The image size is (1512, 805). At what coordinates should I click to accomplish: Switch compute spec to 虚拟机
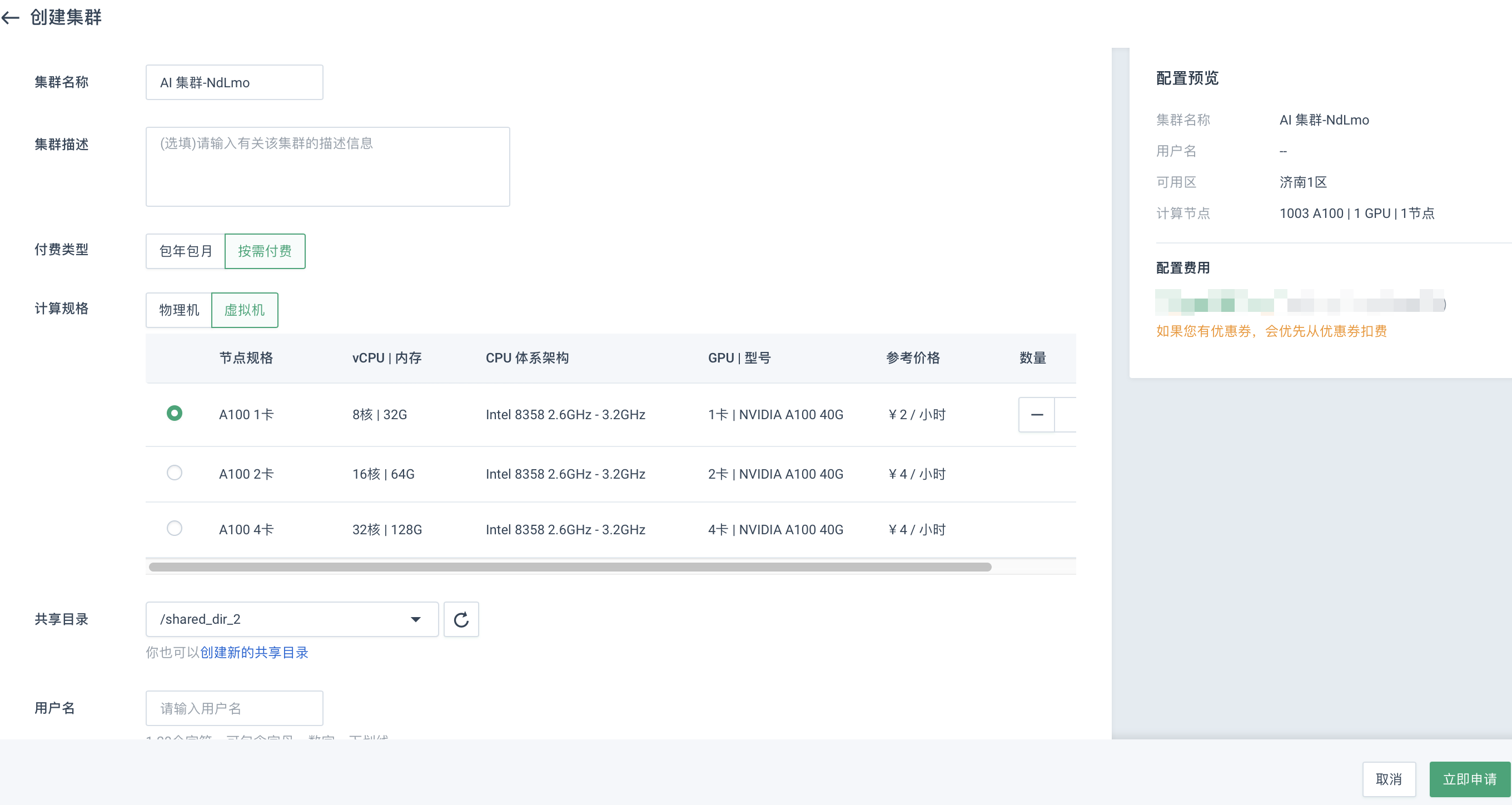coord(245,310)
